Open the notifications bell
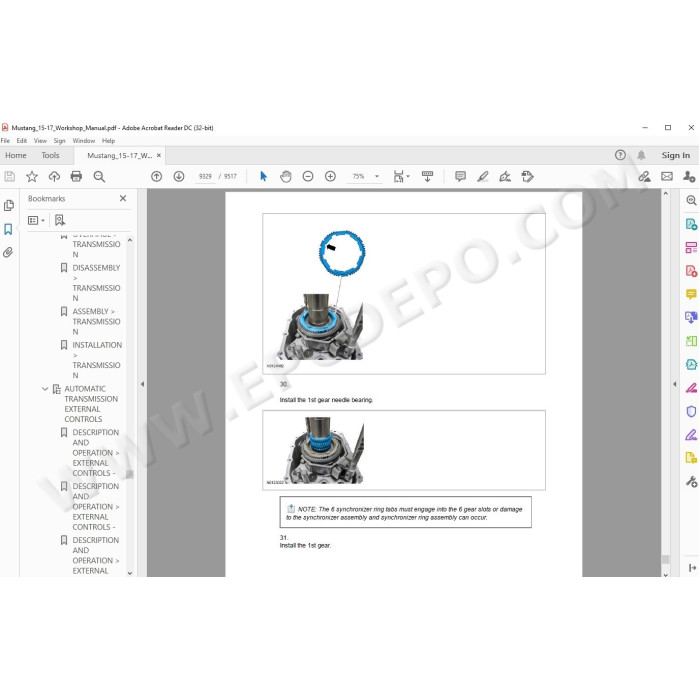 click(x=641, y=155)
